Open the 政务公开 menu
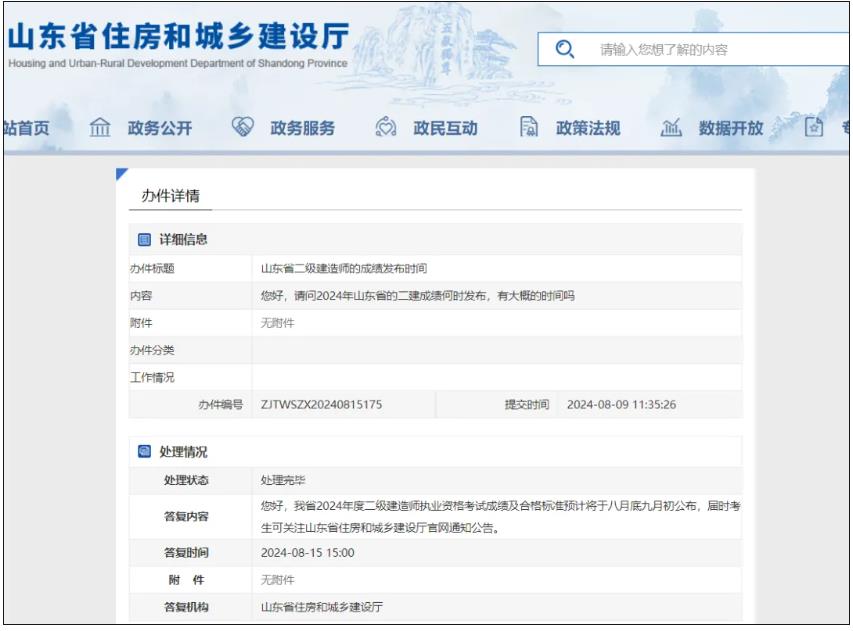The height and width of the screenshot is (631, 853). tap(160, 128)
